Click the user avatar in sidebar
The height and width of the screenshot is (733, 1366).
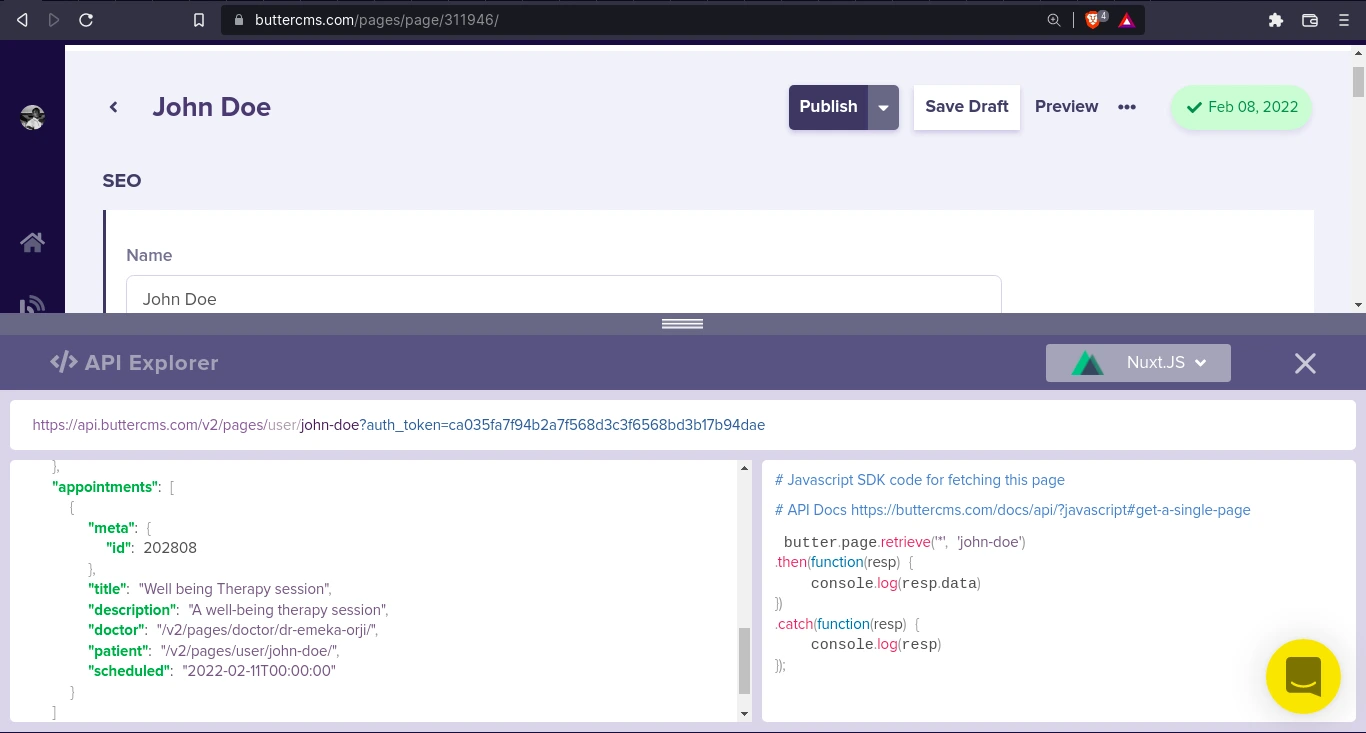coord(32,117)
